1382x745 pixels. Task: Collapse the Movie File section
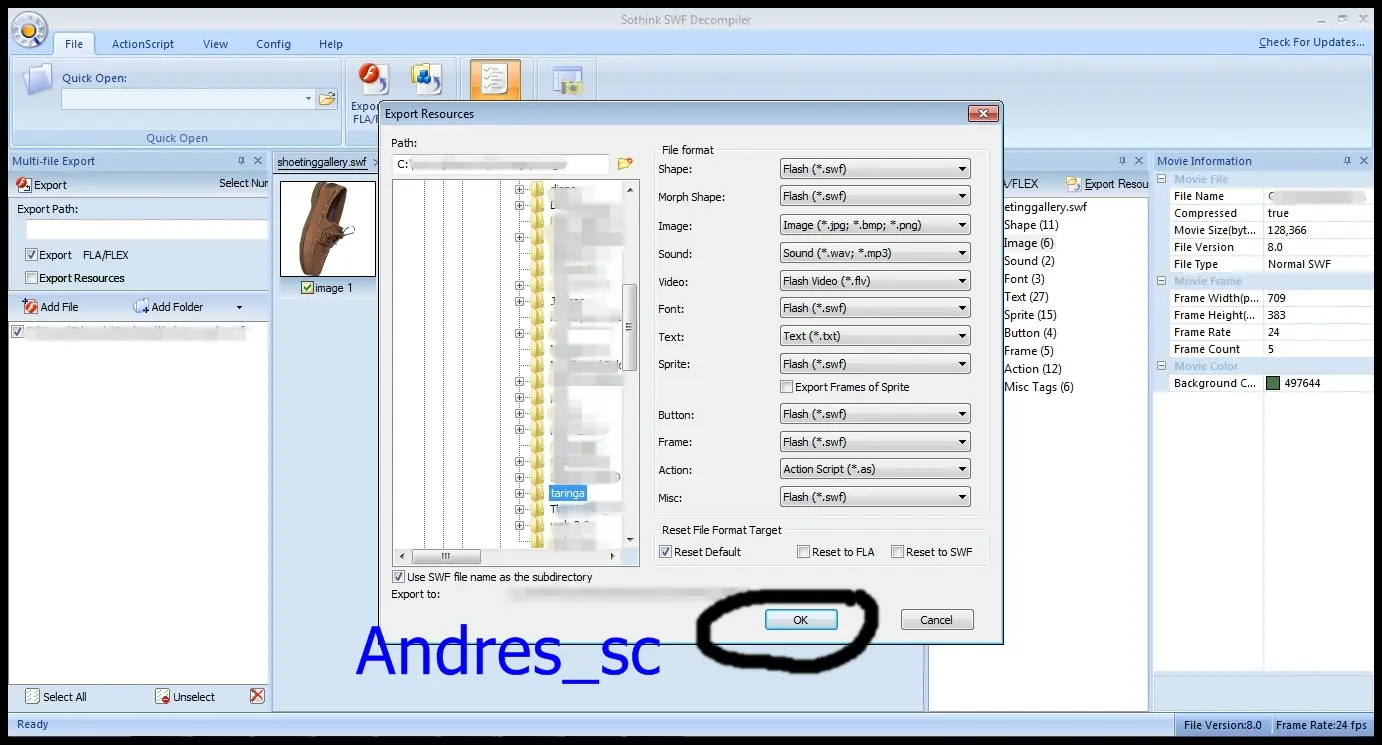1163,180
